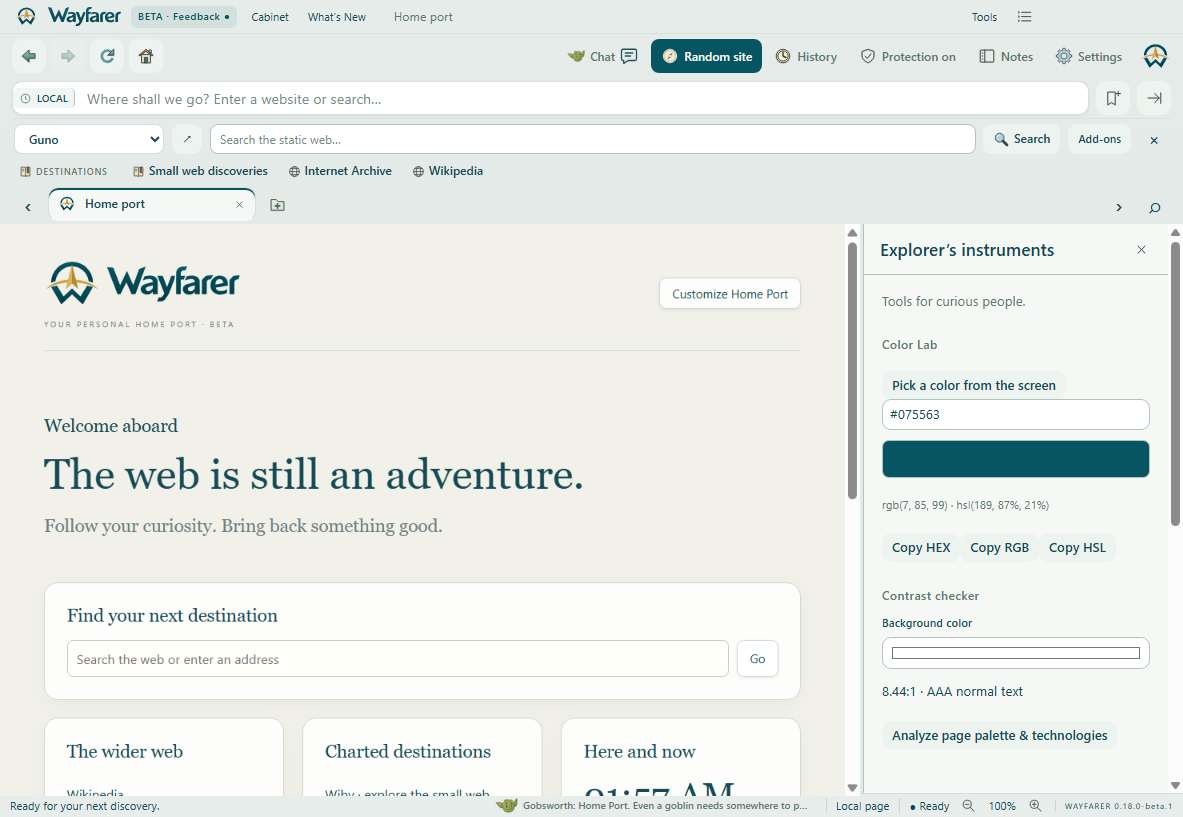
Task: Zoom in using the status bar magnifier
Action: (x=1036, y=806)
